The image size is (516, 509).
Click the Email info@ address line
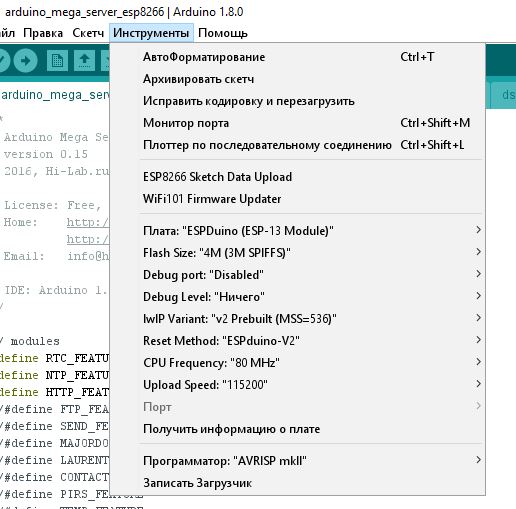coord(56,256)
